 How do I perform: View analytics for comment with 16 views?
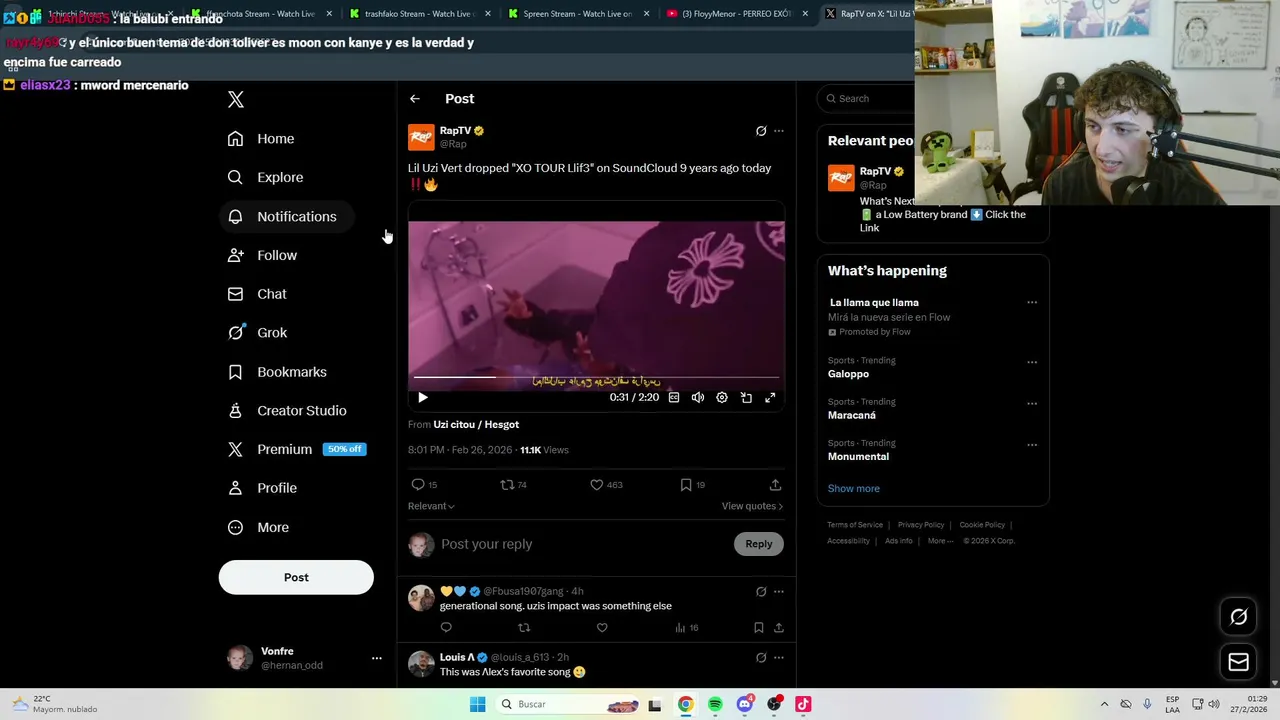pos(686,628)
